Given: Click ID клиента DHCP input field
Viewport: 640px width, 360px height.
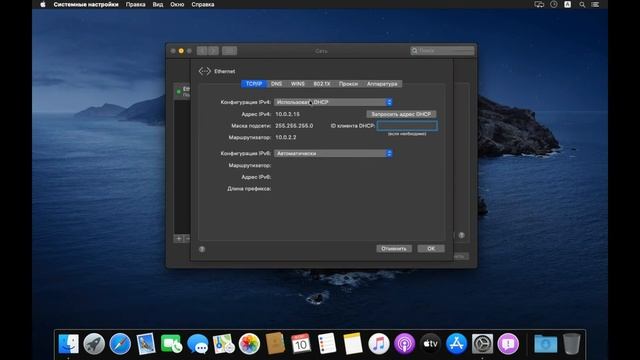Looking at the screenshot, I should pos(407,126).
